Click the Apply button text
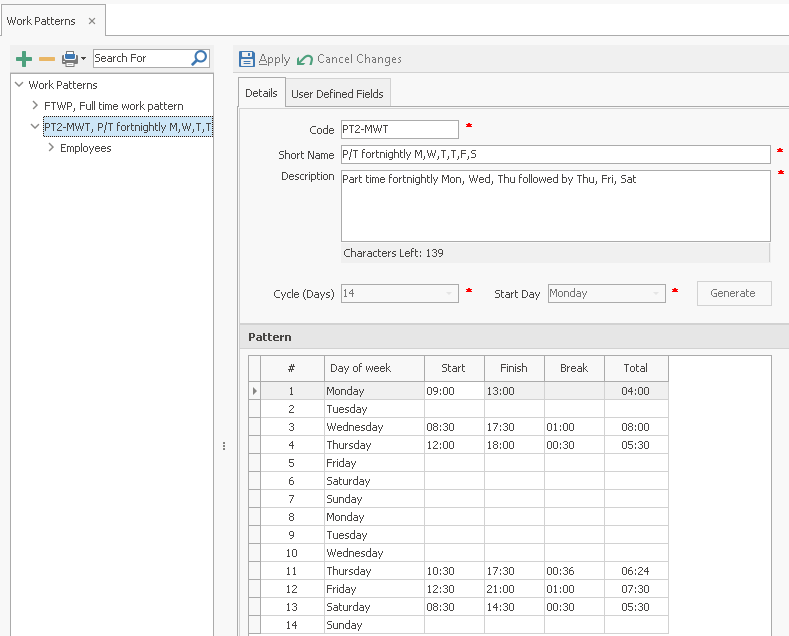The height and width of the screenshot is (636, 789). click(x=274, y=59)
